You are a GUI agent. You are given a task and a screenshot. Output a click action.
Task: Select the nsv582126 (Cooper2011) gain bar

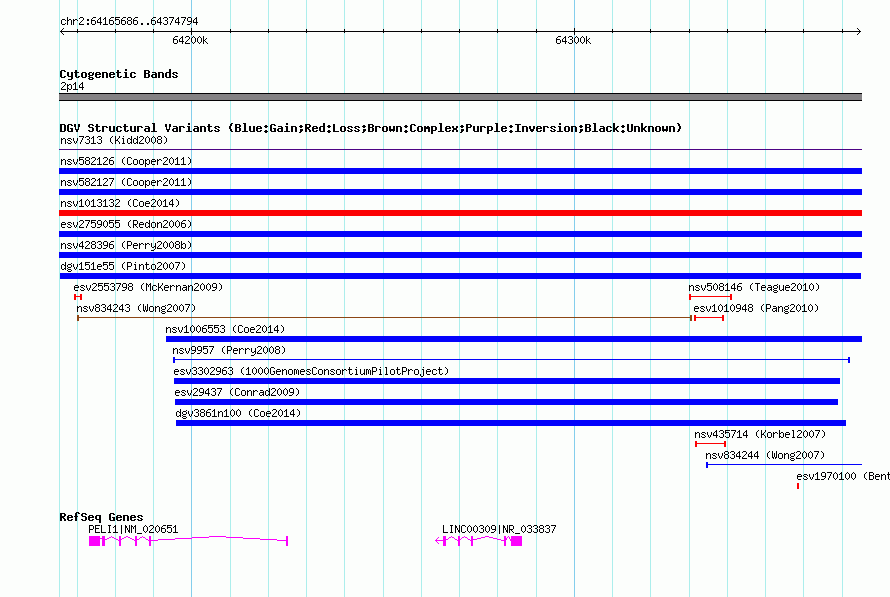tap(460, 171)
